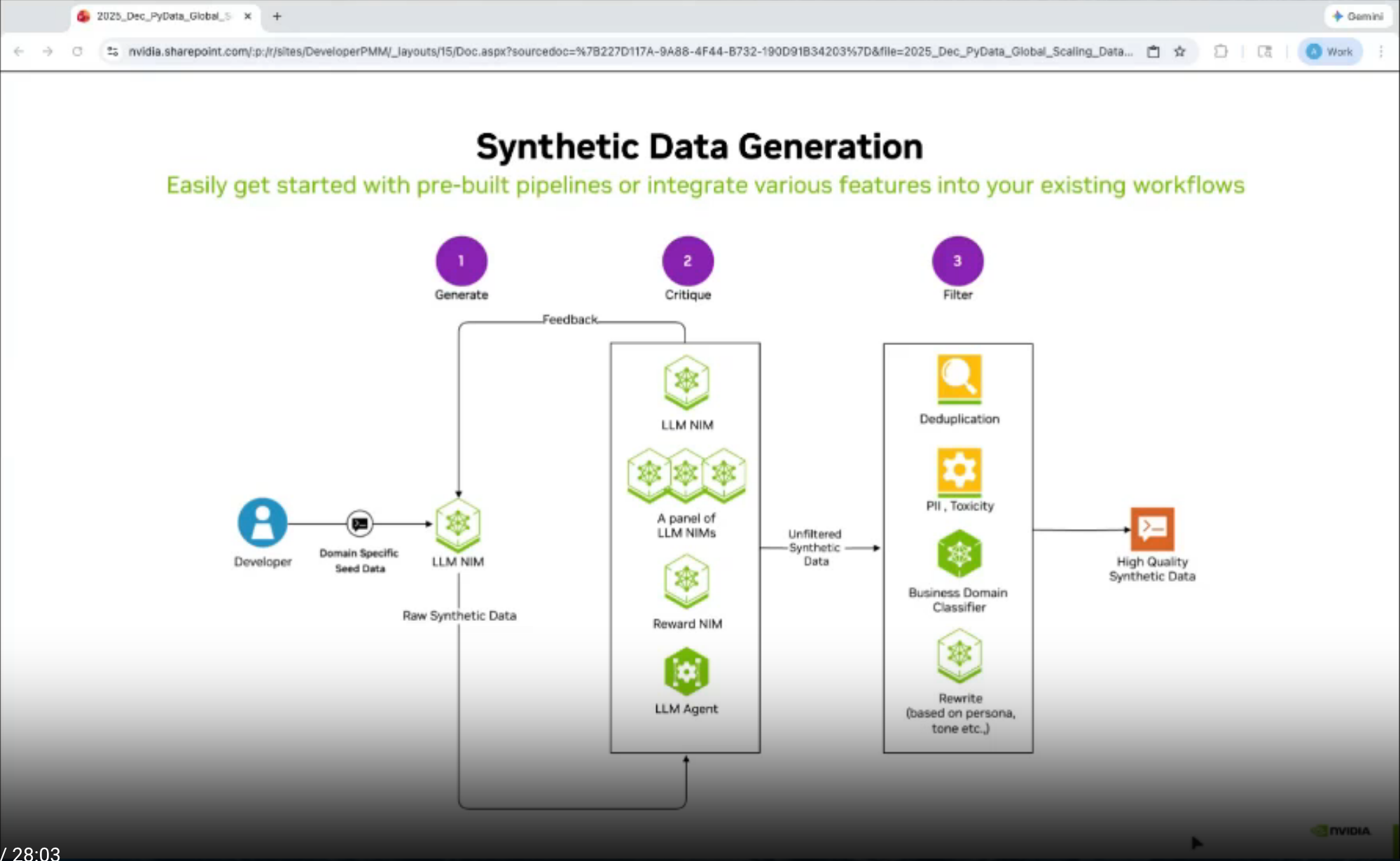
Task: Click the browser forward arrow
Action: click(48, 51)
